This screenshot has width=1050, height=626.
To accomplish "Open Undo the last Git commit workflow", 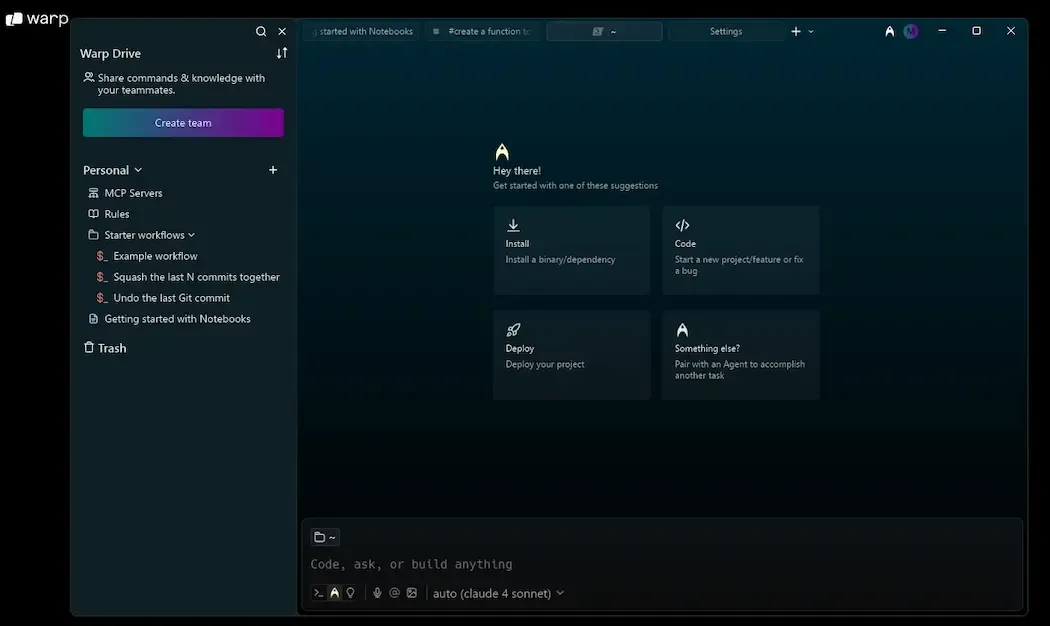I will point(171,298).
